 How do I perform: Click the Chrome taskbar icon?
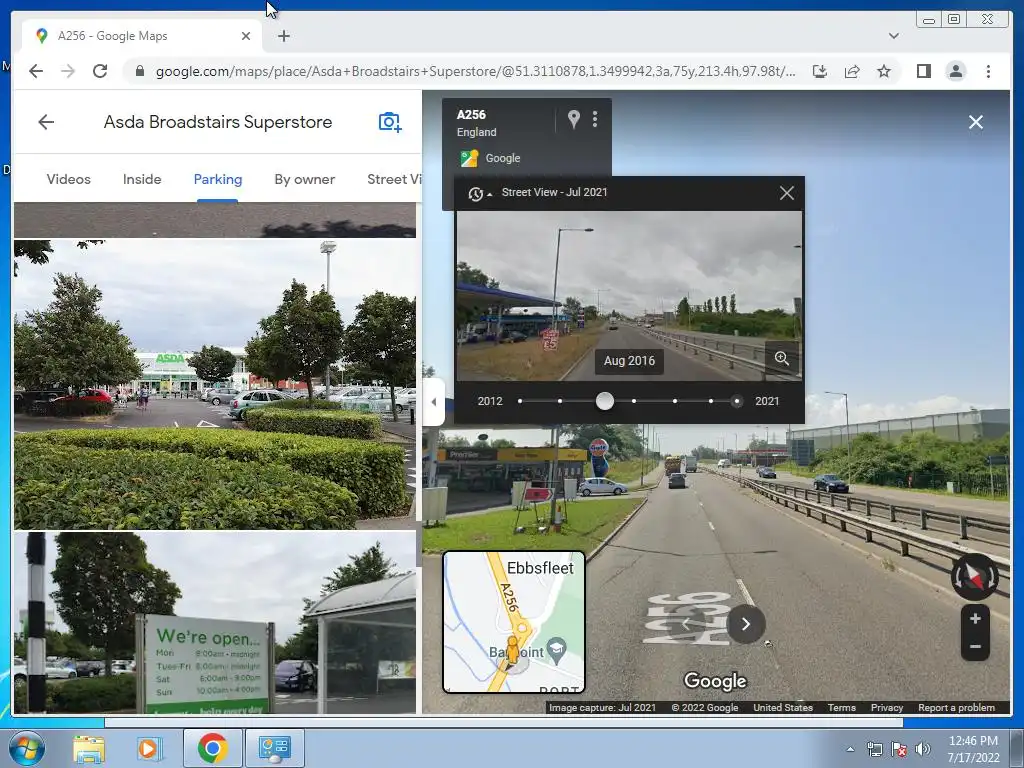[212, 748]
